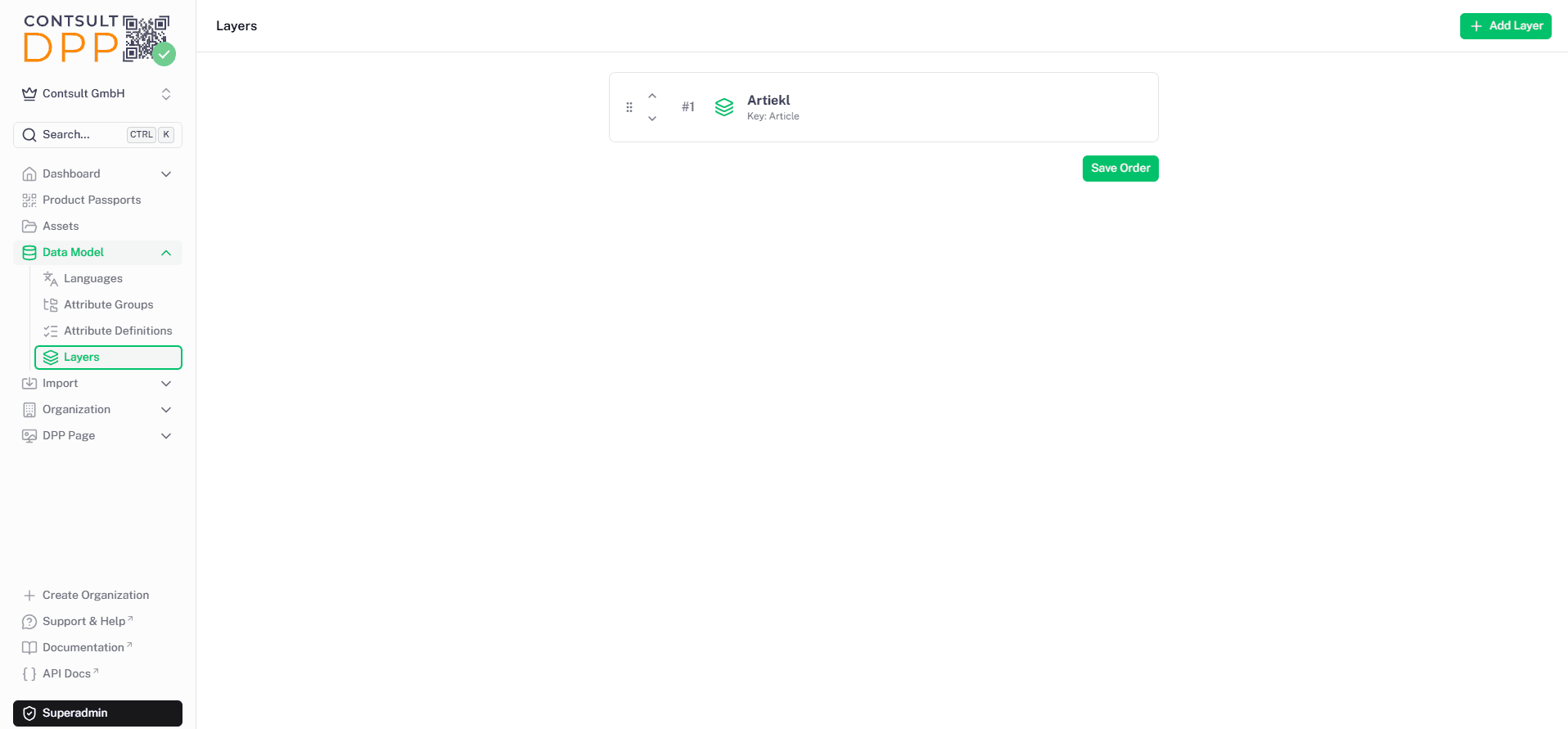
Task: Click the DPP Page presentation icon
Action: click(29, 436)
